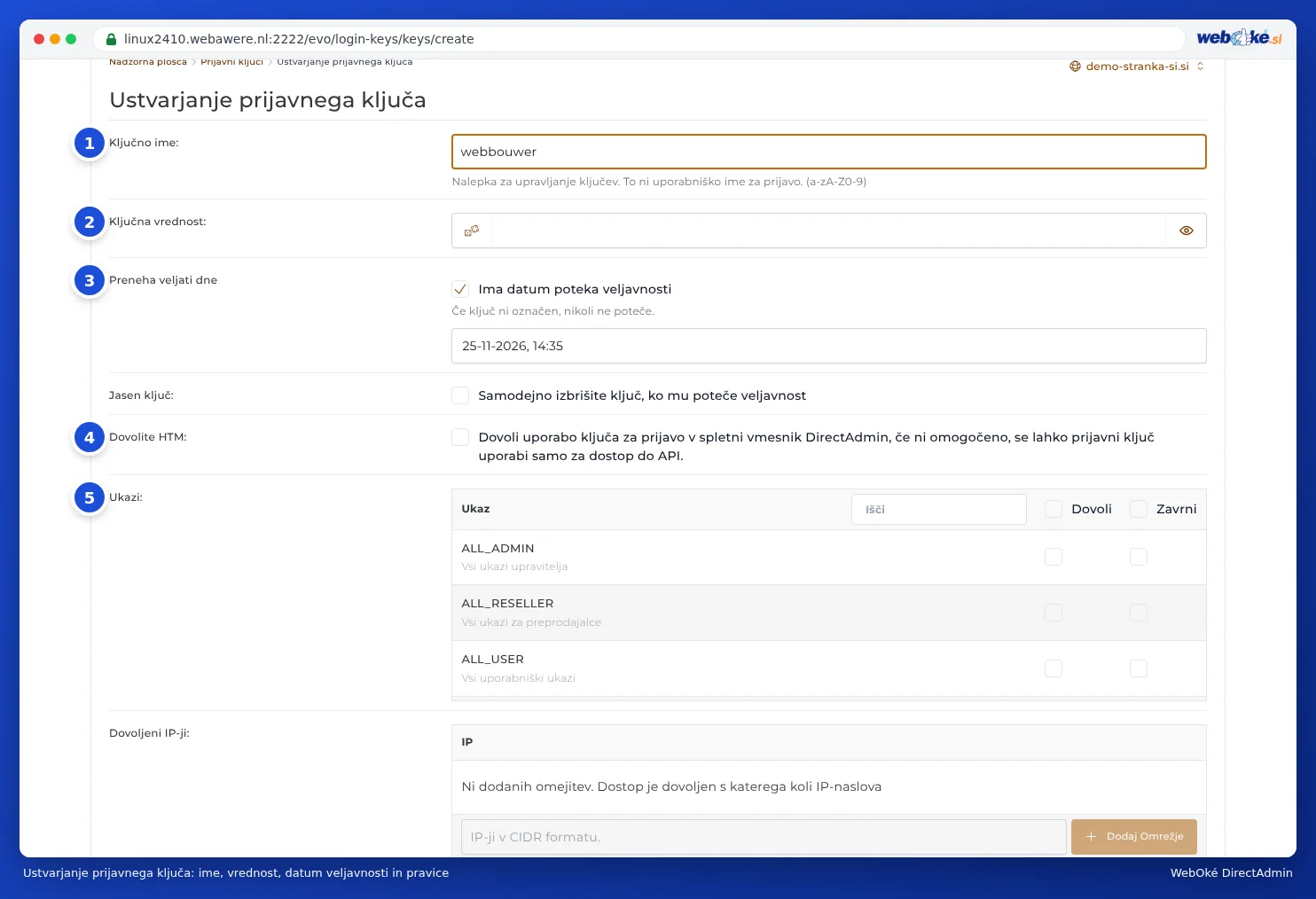This screenshot has width=1316, height=899.
Task: Click the 'ALL_RESELLER' command name
Action: [x=508, y=604]
